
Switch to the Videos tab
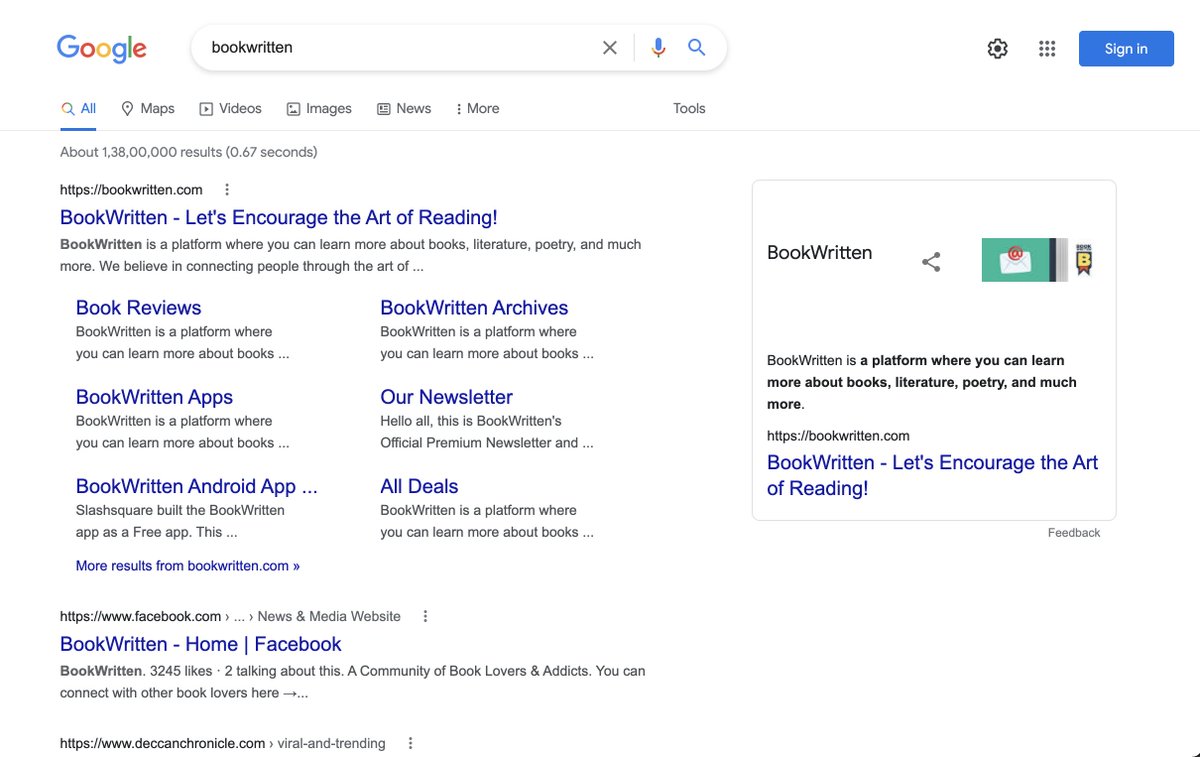coord(230,108)
